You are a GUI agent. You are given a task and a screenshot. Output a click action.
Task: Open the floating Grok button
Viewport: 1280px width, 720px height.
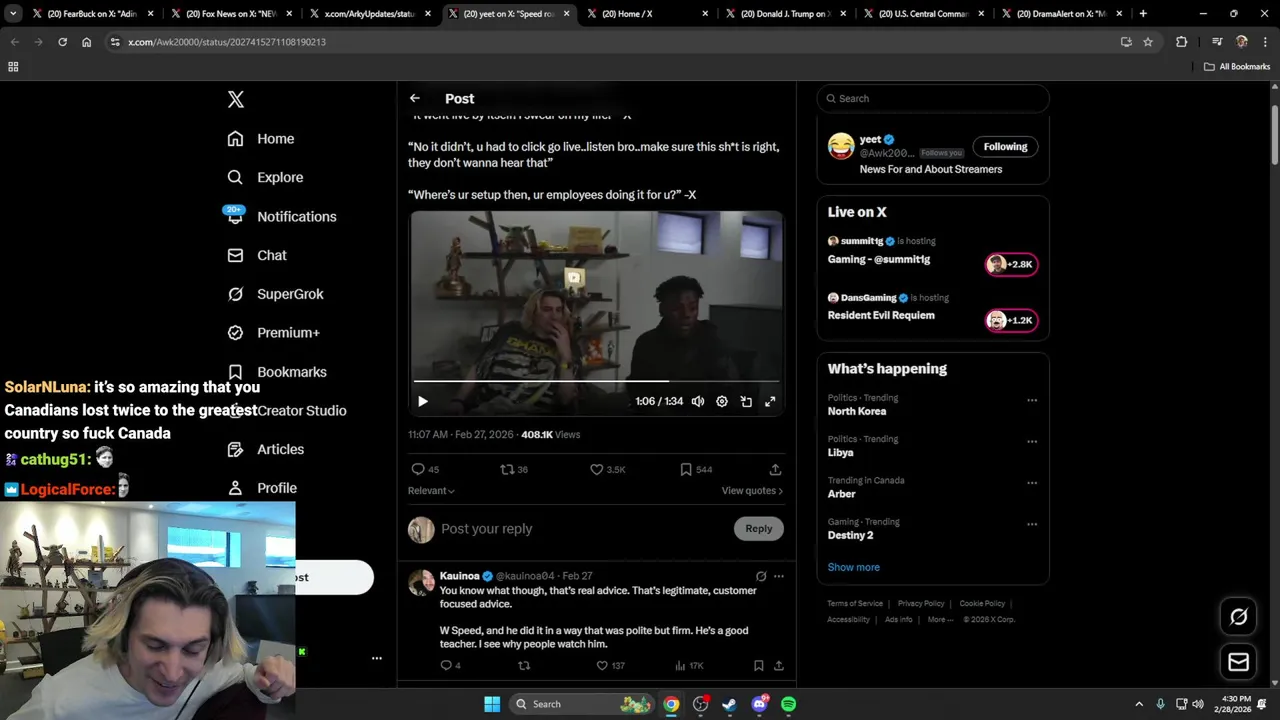pos(1238,617)
